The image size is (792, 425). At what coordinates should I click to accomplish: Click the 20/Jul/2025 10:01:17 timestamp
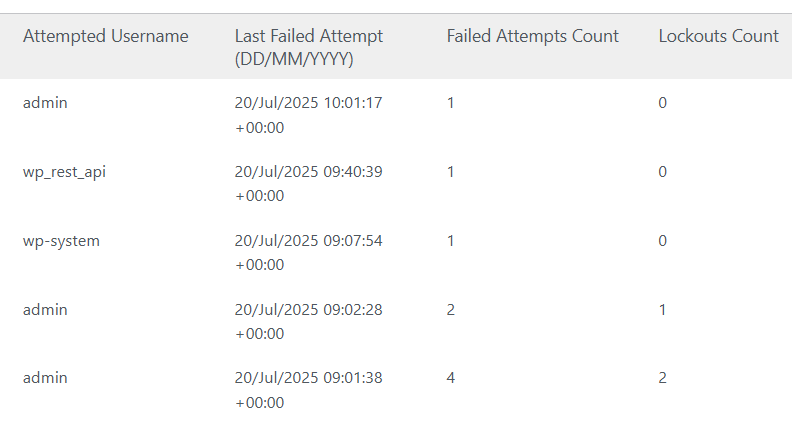[309, 115]
